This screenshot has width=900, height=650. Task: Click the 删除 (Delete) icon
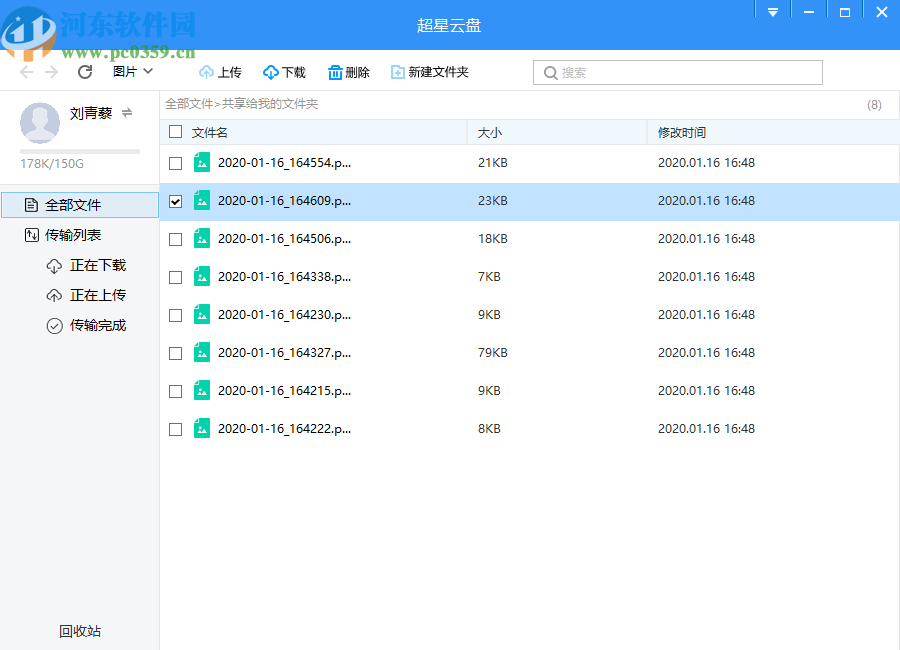coord(334,71)
